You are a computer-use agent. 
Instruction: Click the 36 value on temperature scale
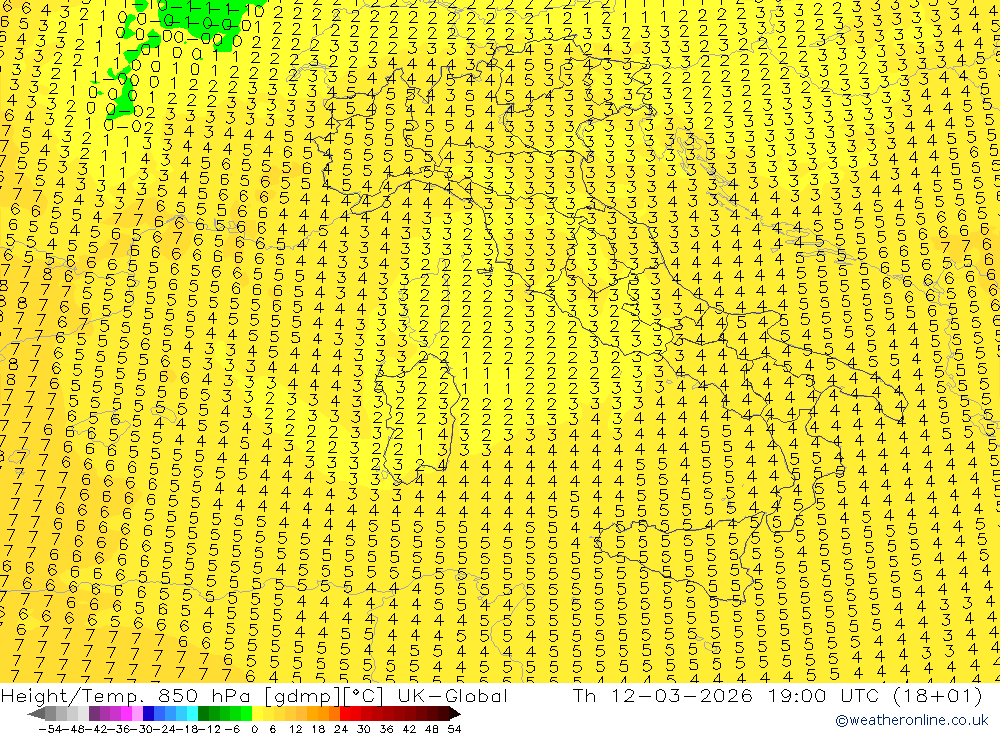click(386, 729)
